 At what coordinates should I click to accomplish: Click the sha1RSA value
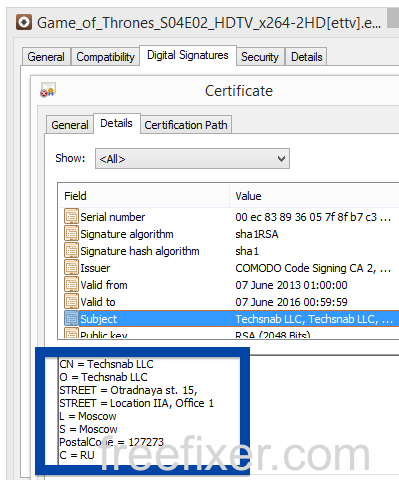point(257,234)
